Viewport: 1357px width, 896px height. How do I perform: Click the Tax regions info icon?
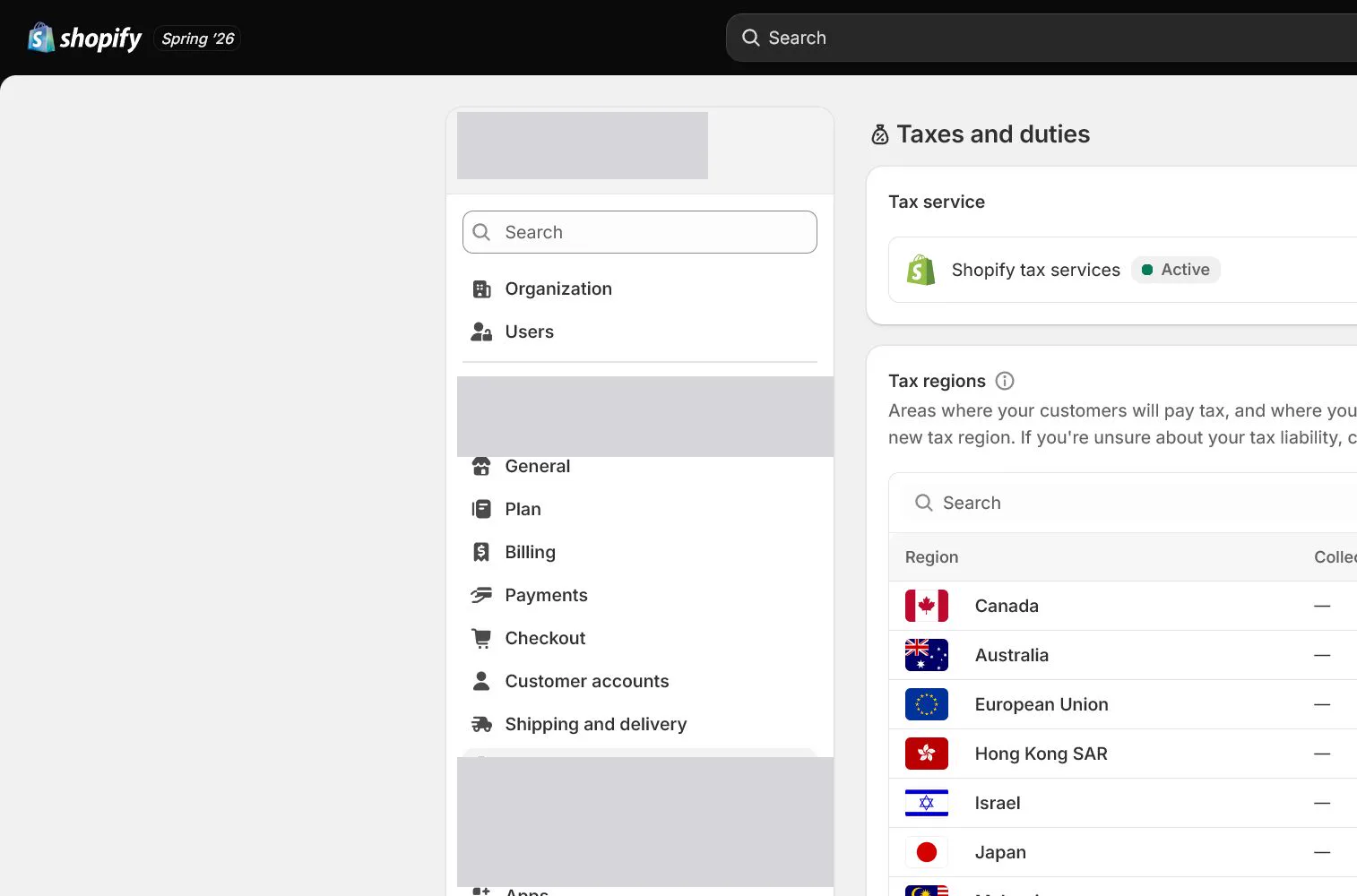pyautogui.click(x=1005, y=381)
